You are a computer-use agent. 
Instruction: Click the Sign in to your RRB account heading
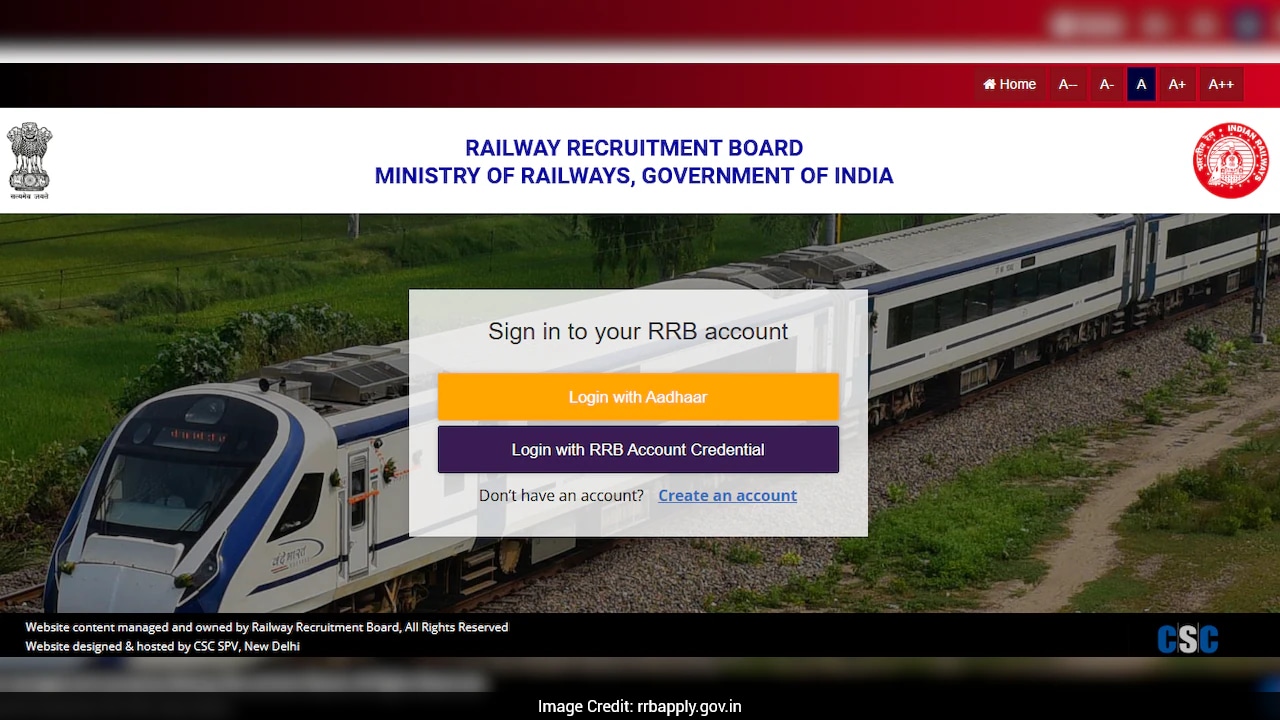point(638,332)
